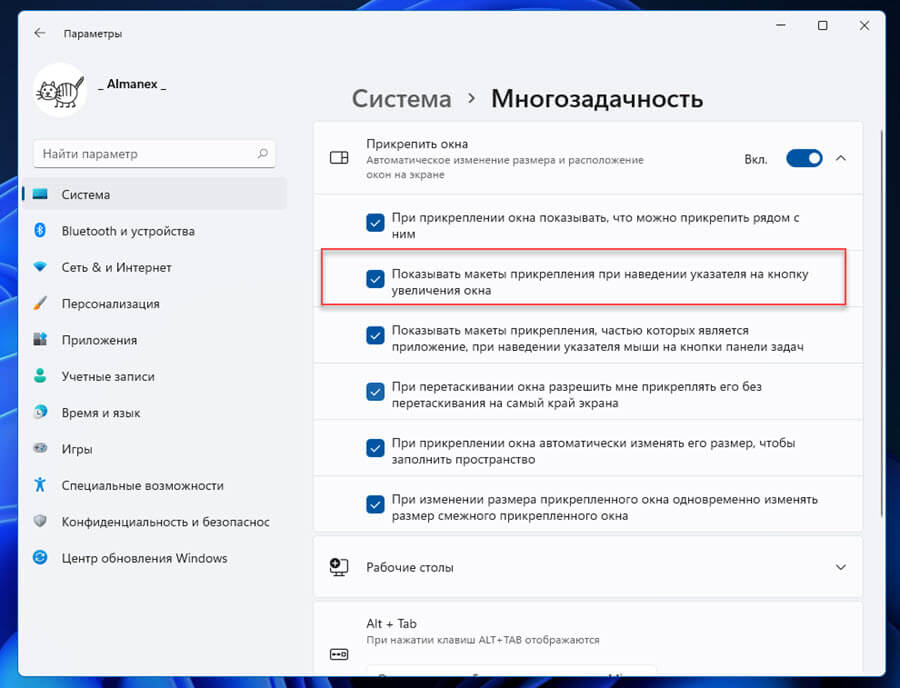Uncheck 'макеты прикрепления при наведении указателя на кнопку'
The width and height of the screenshot is (900, 688).
tap(375, 279)
